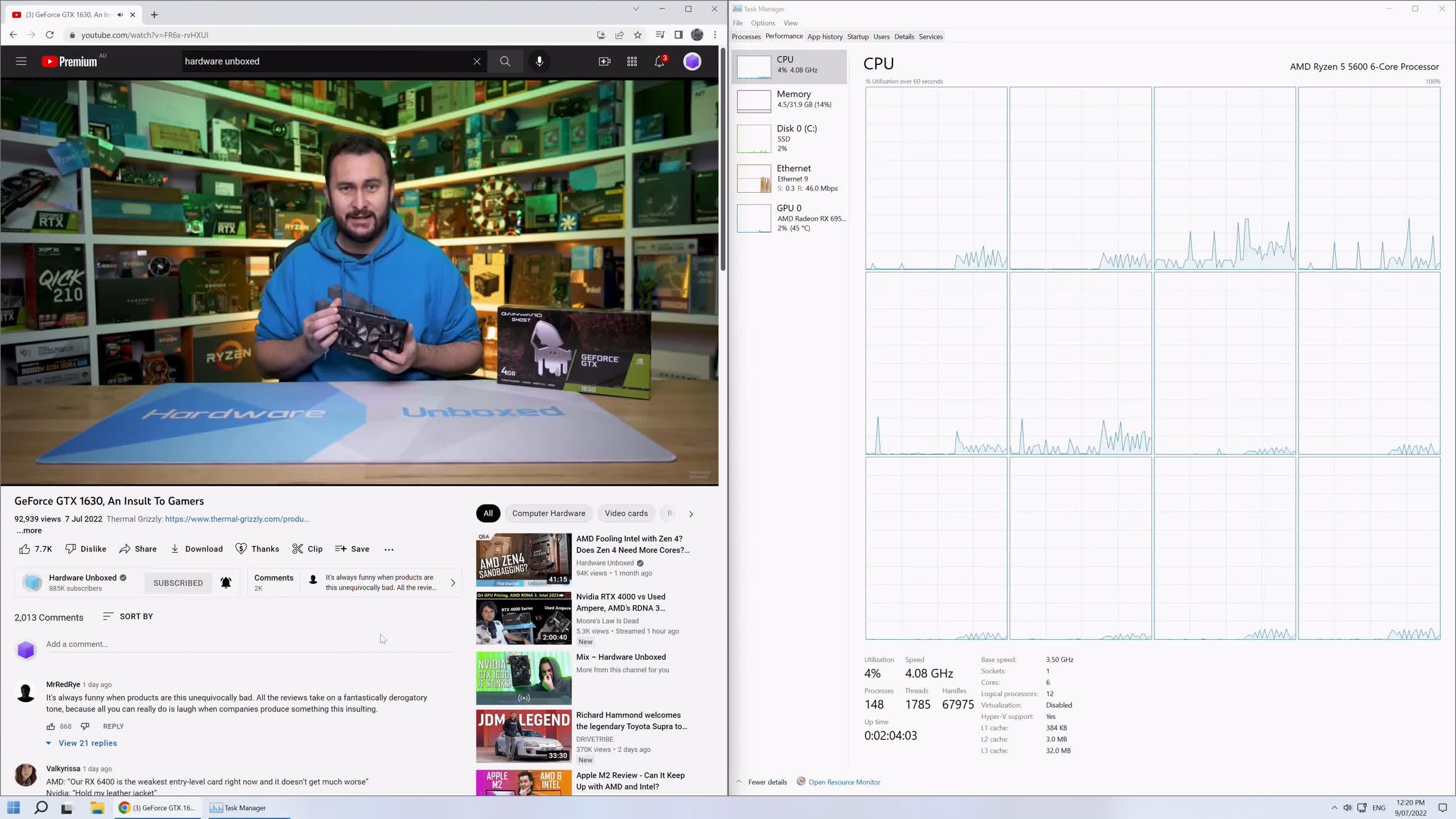This screenshot has width=1456, height=819.
Task: Open more video actions ellipsis
Action: click(x=389, y=549)
